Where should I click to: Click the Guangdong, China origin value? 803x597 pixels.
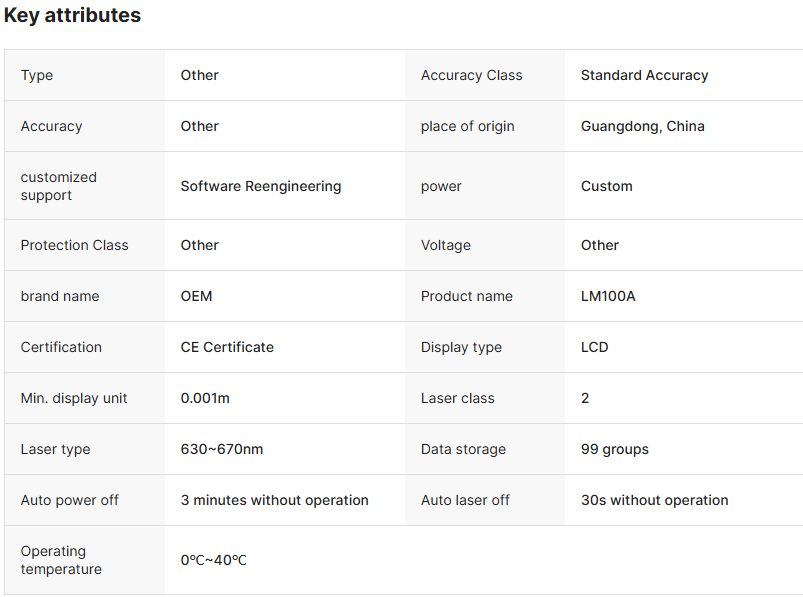click(642, 126)
